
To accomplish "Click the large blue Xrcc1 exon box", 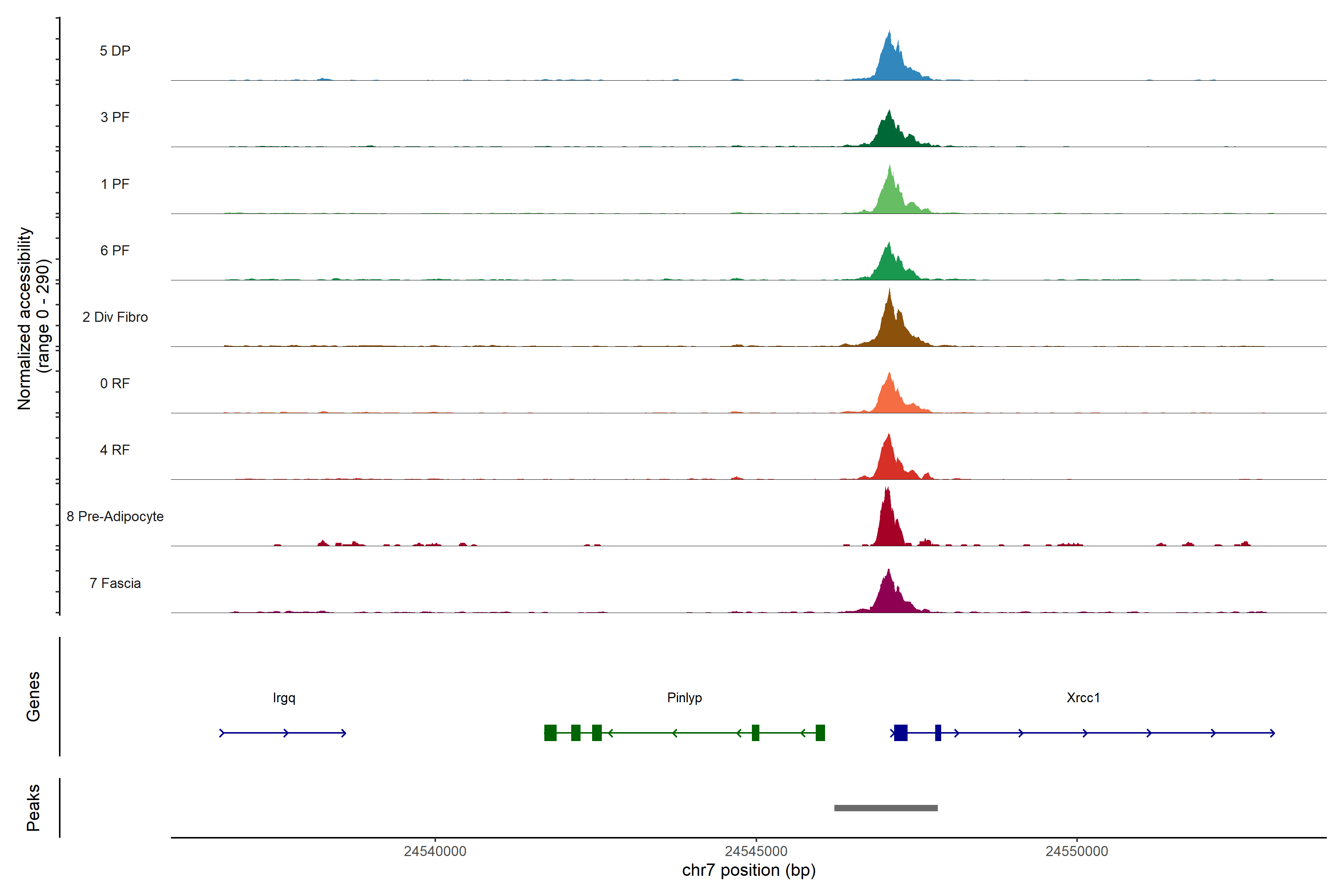I will click(x=900, y=732).
